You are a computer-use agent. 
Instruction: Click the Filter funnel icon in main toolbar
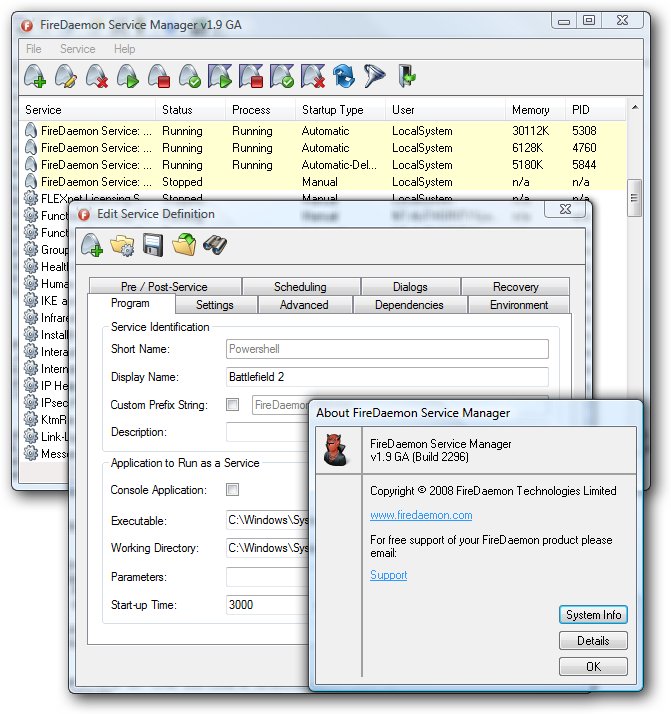(x=374, y=76)
